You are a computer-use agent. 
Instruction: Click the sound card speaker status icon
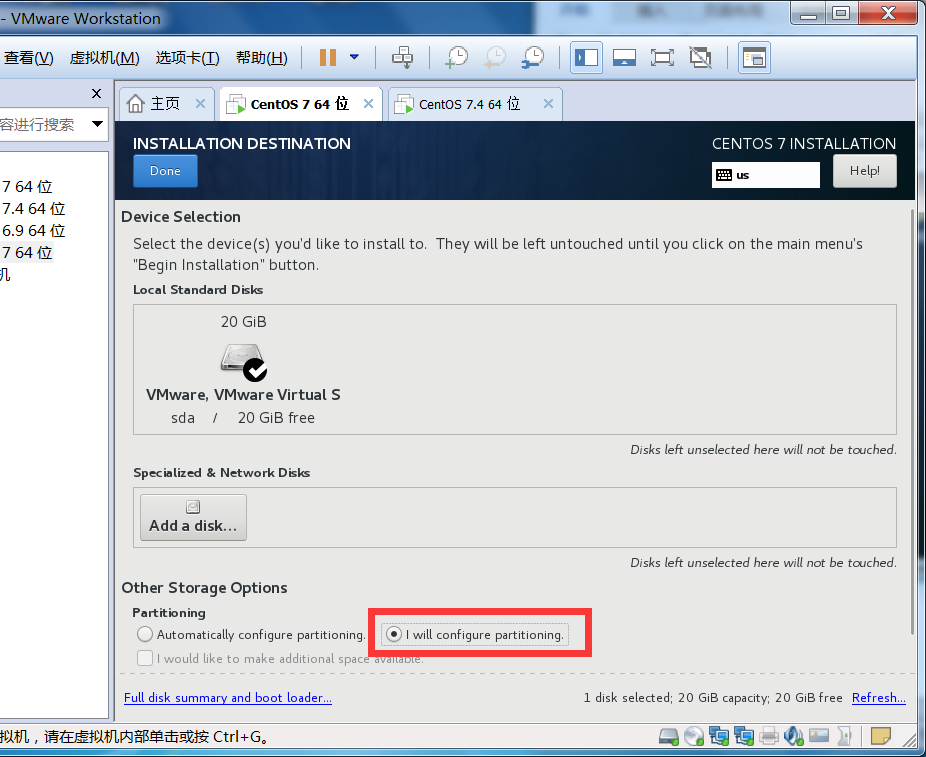tap(794, 736)
